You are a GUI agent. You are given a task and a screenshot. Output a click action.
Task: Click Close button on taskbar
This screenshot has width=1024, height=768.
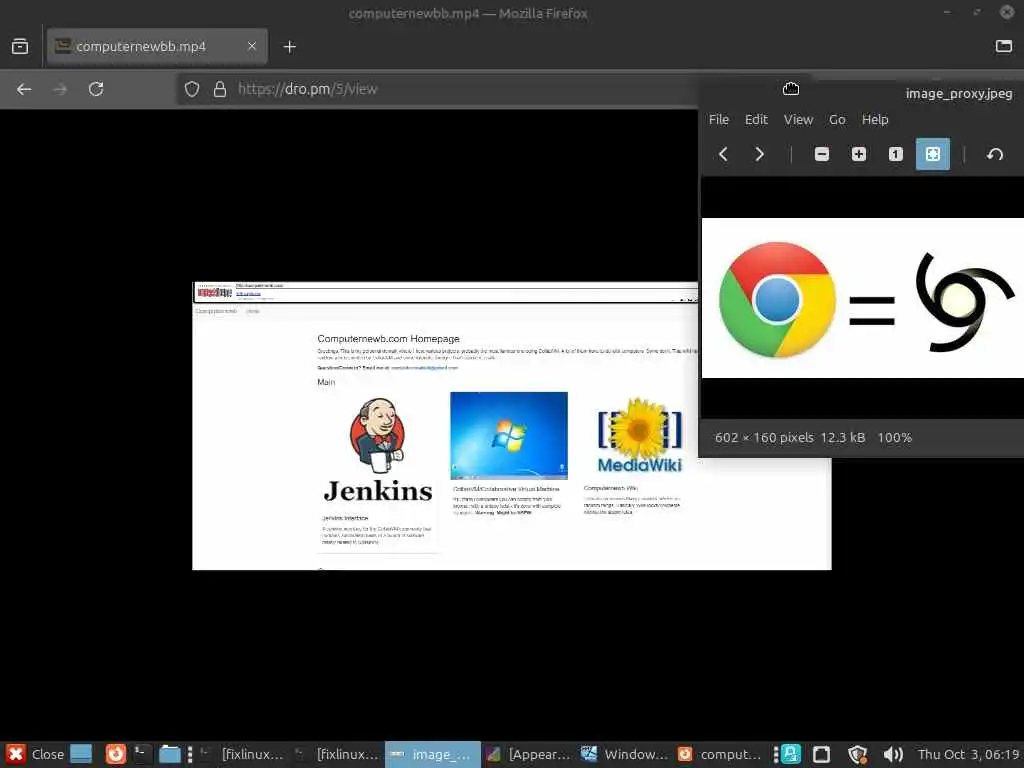[x=36, y=754]
